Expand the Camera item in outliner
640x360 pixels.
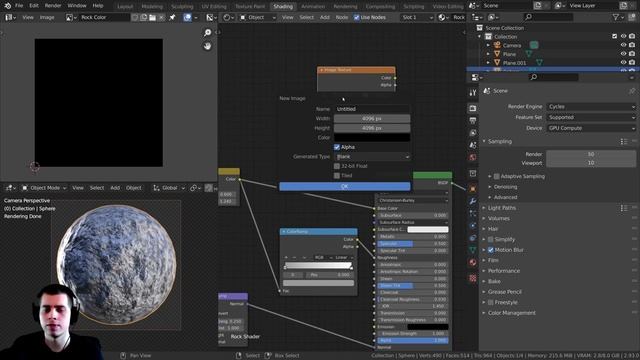489,45
